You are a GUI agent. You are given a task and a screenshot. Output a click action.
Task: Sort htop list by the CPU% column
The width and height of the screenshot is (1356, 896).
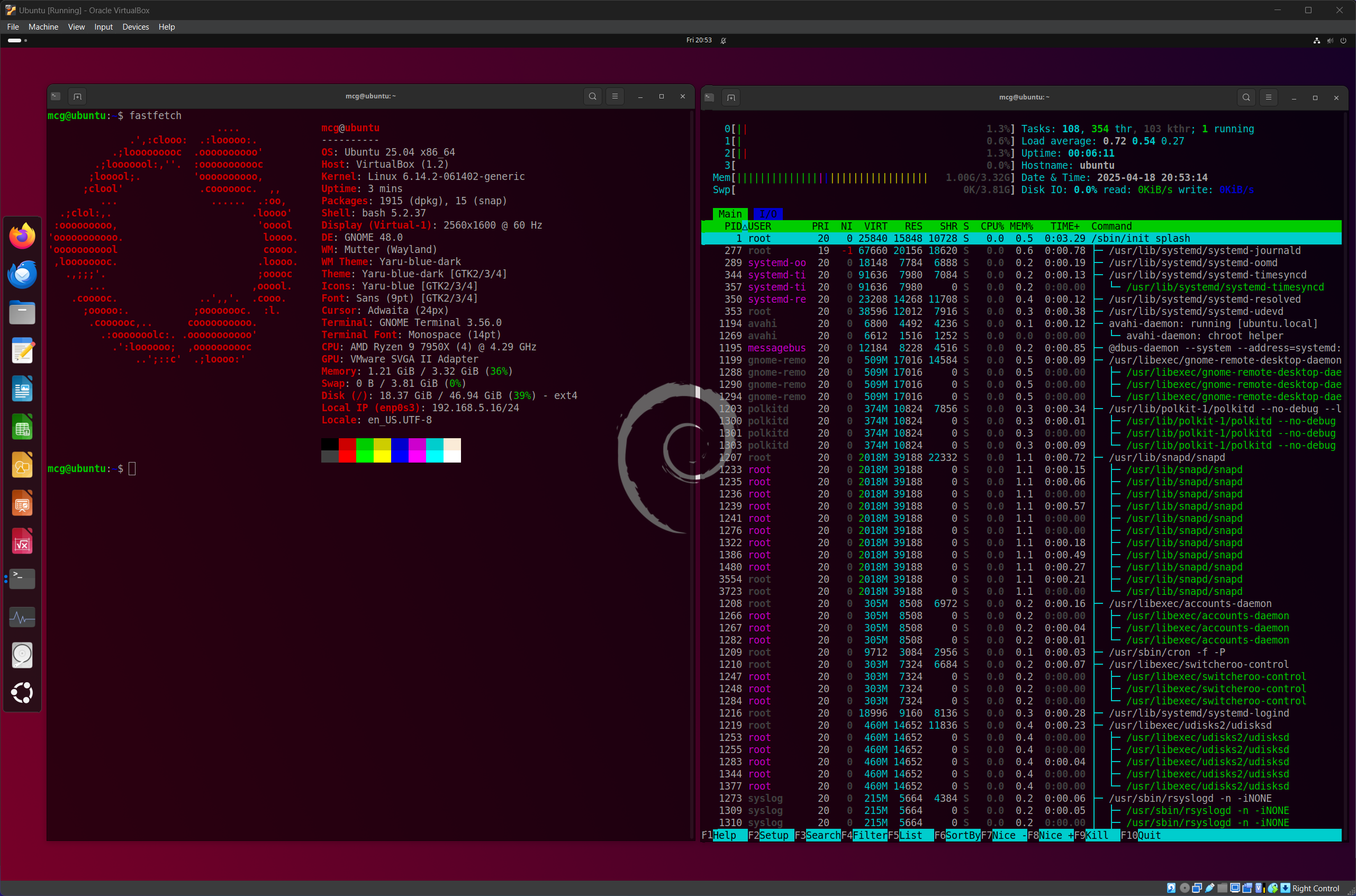[992, 227]
